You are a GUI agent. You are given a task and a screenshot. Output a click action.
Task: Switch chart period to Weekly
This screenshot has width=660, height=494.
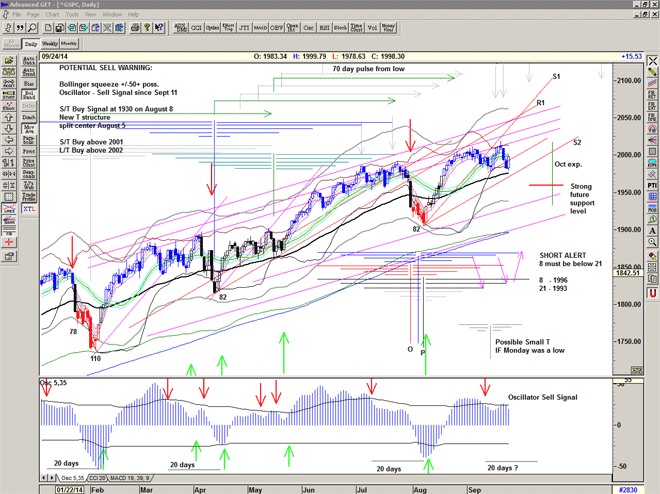pos(48,44)
